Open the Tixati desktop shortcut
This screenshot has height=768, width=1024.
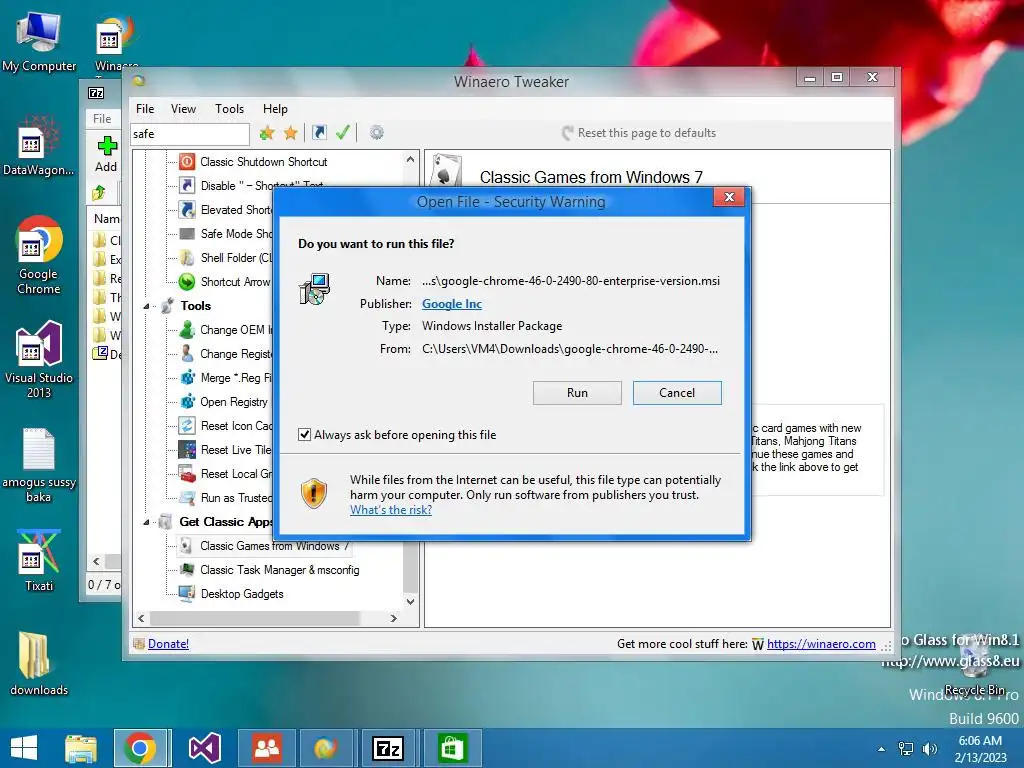pos(39,560)
